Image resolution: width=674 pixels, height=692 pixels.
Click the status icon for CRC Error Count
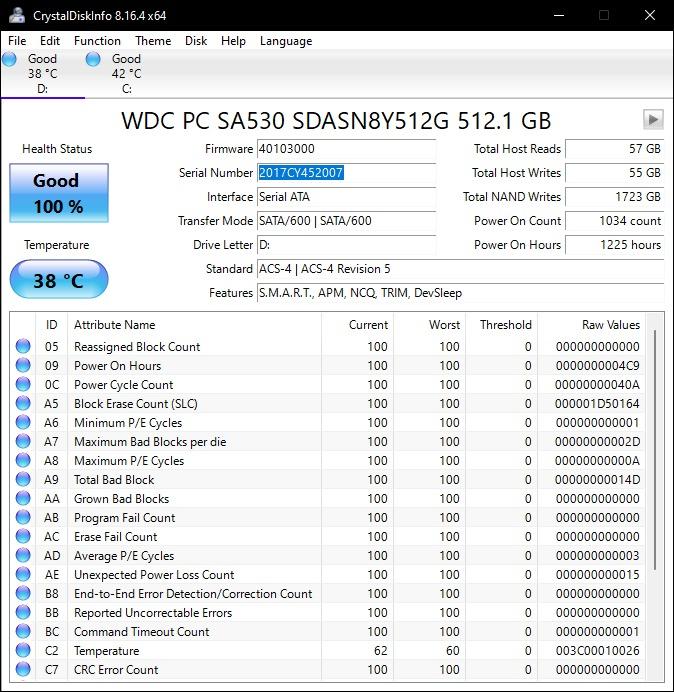click(x=23, y=669)
